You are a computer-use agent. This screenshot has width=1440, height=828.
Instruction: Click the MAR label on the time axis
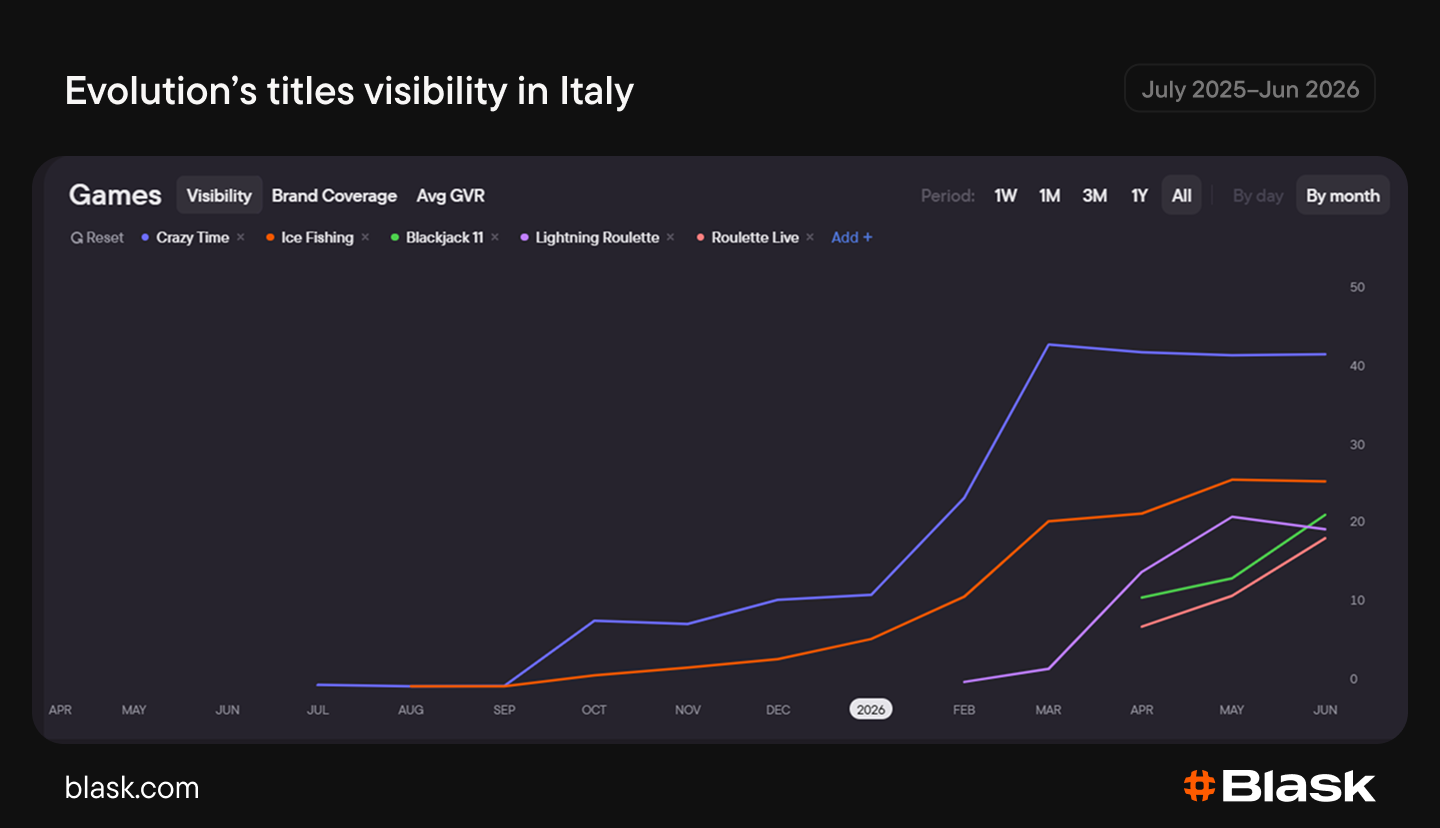1049,710
